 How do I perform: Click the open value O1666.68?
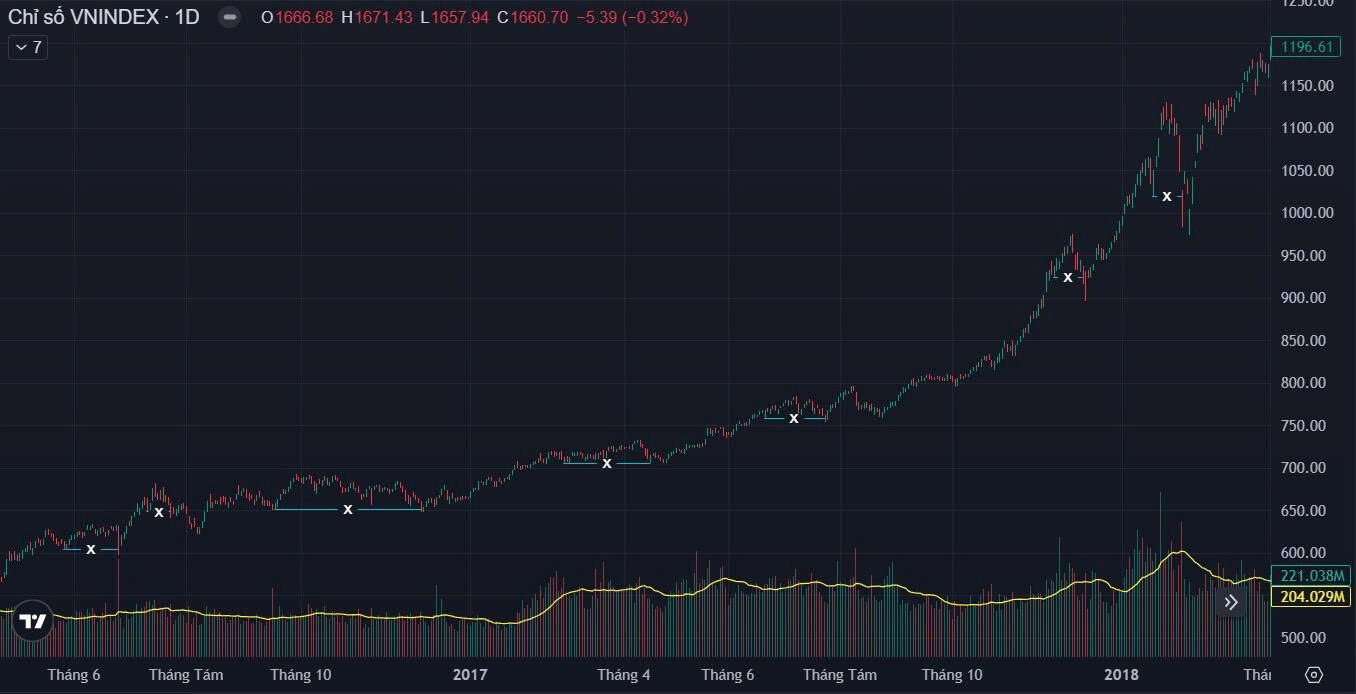[297, 17]
